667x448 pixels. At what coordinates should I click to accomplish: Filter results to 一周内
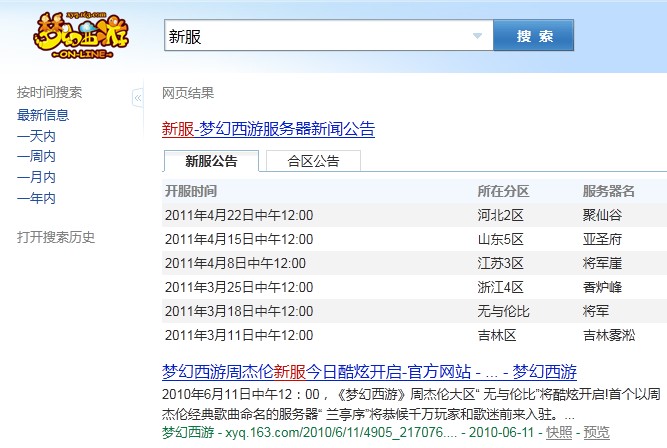36,157
